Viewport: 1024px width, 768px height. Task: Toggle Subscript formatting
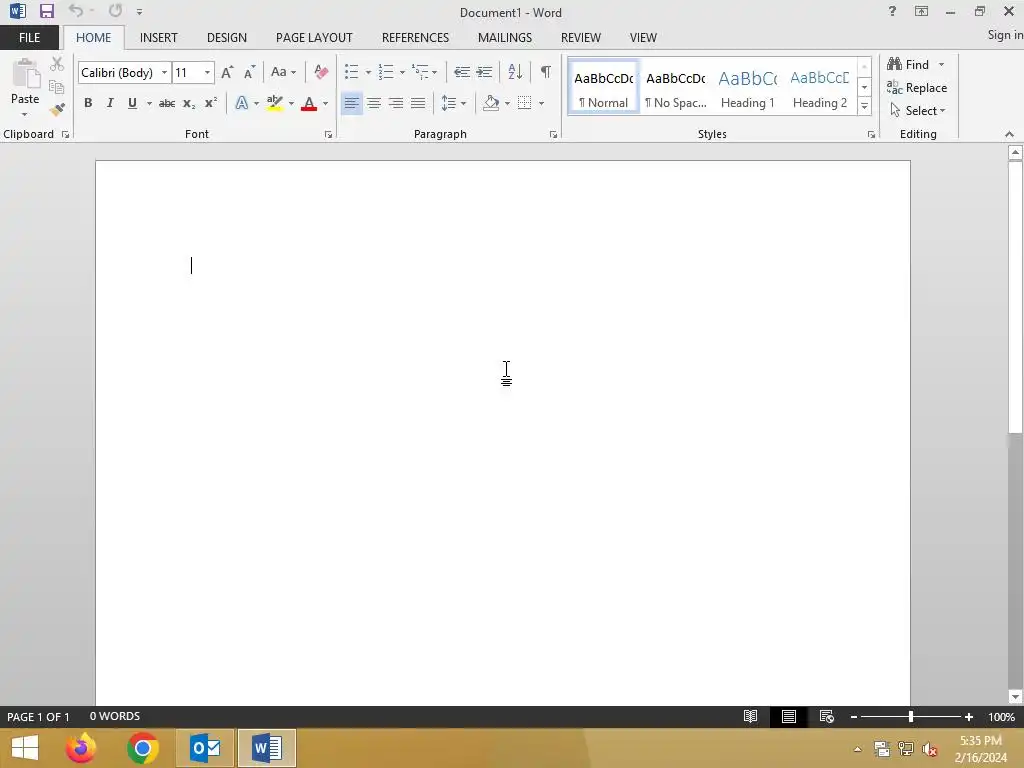coord(189,103)
